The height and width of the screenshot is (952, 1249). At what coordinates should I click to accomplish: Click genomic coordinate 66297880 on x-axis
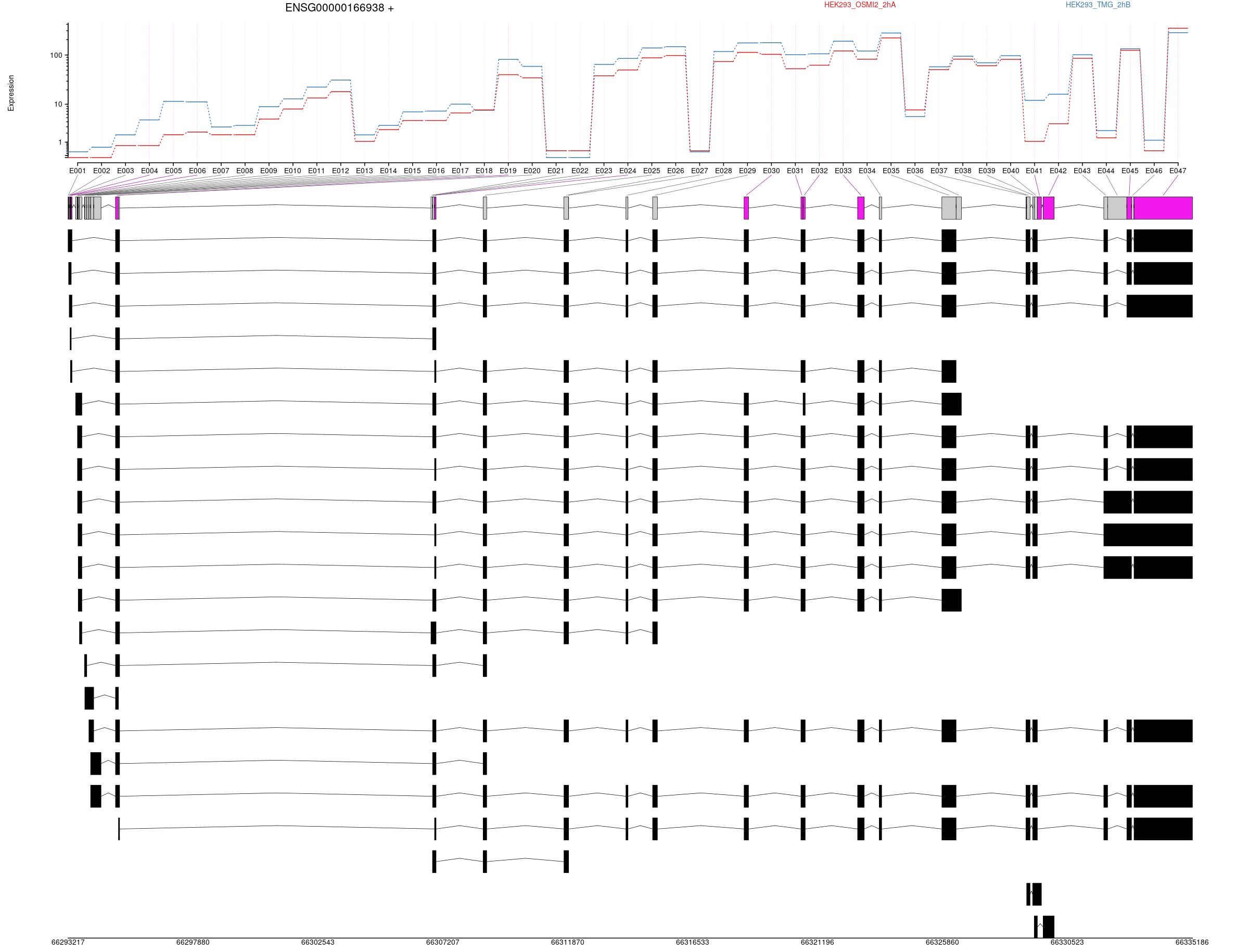pyautogui.click(x=193, y=942)
